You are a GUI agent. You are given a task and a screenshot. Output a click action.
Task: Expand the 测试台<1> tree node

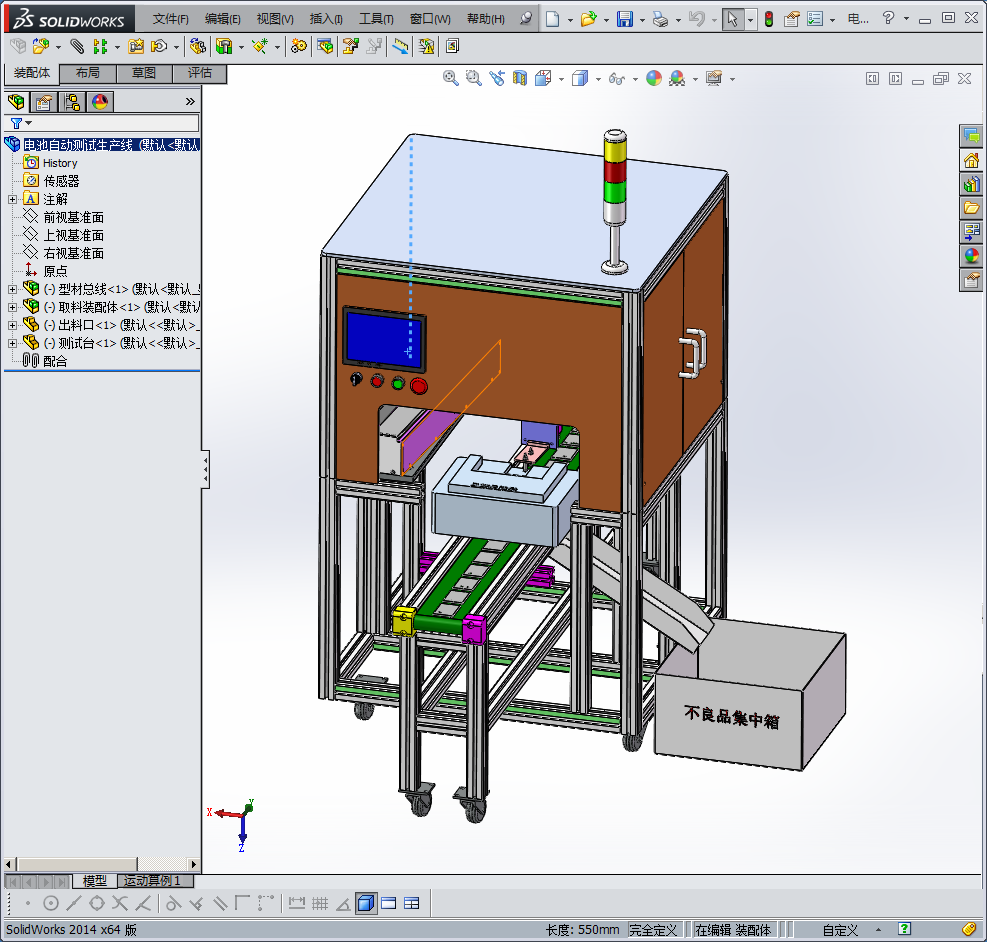(x=12, y=343)
